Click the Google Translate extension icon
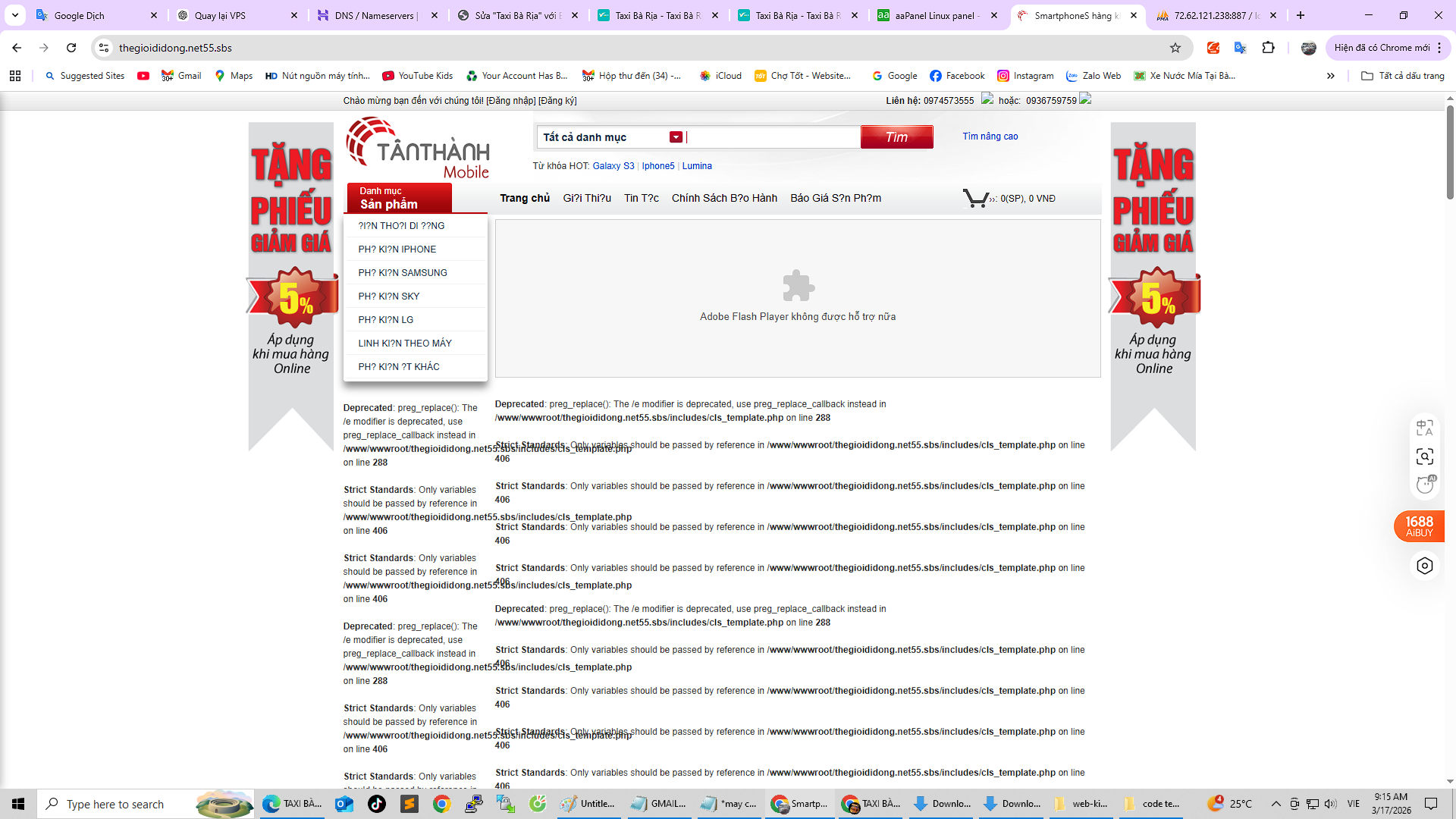 1241,48
